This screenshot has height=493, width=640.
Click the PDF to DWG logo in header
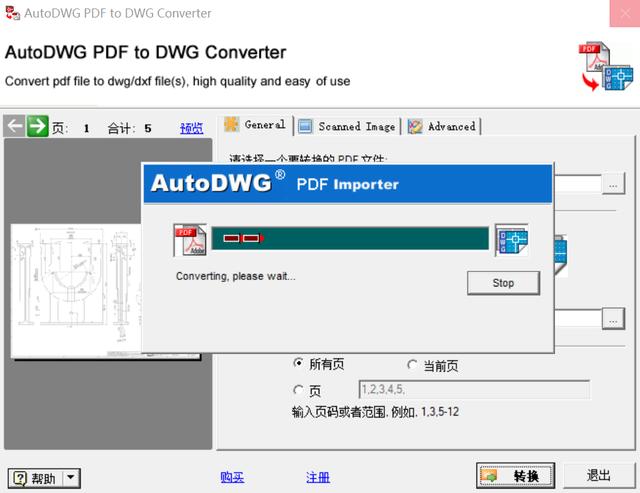coord(606,65)
